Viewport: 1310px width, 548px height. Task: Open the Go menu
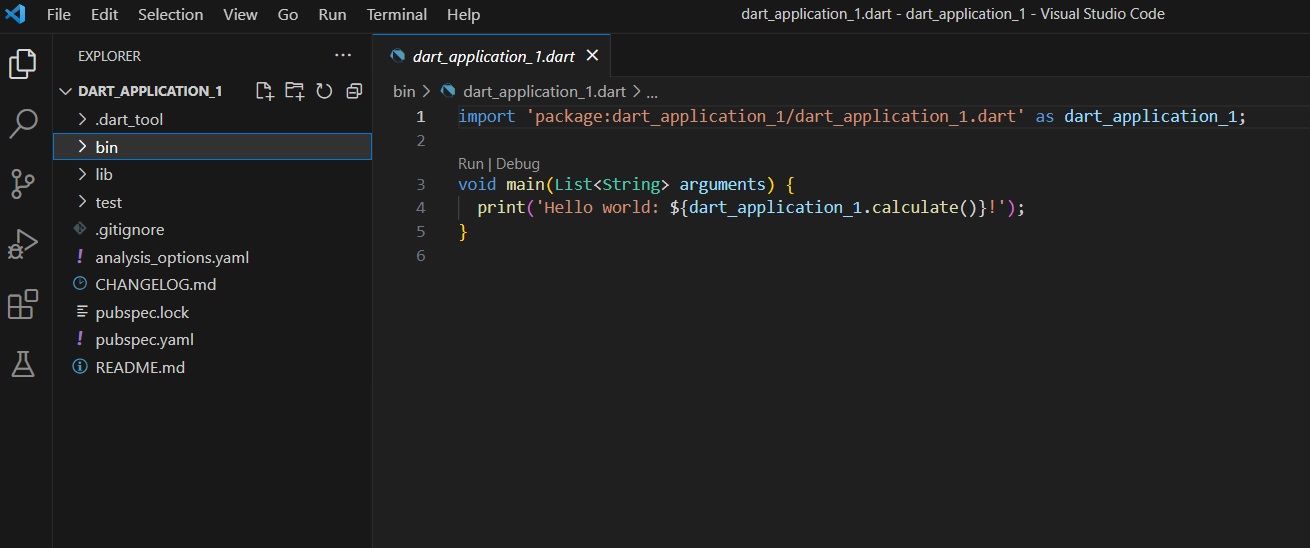tap(288, 14)
